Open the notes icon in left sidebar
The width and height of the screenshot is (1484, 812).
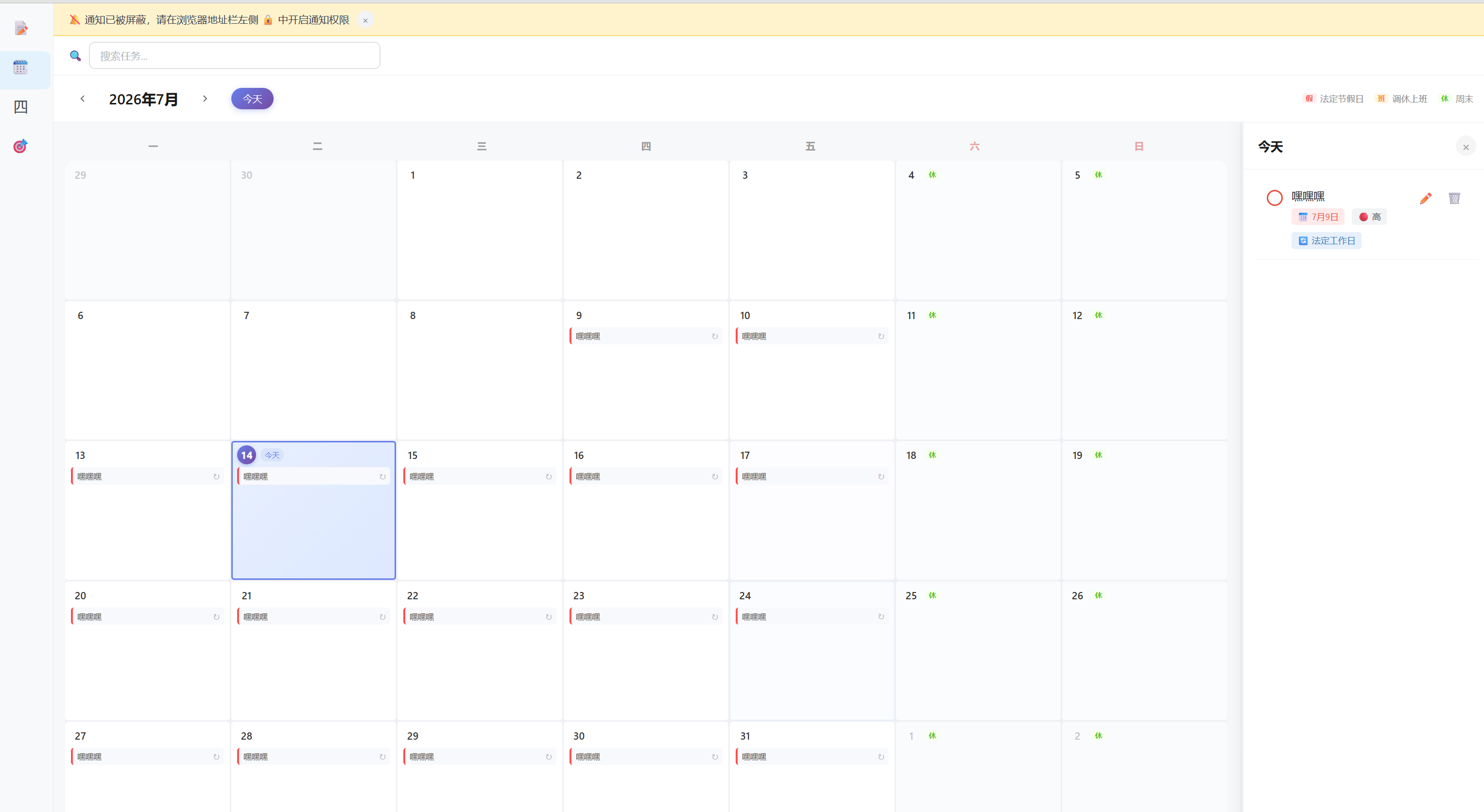[21, 28]
